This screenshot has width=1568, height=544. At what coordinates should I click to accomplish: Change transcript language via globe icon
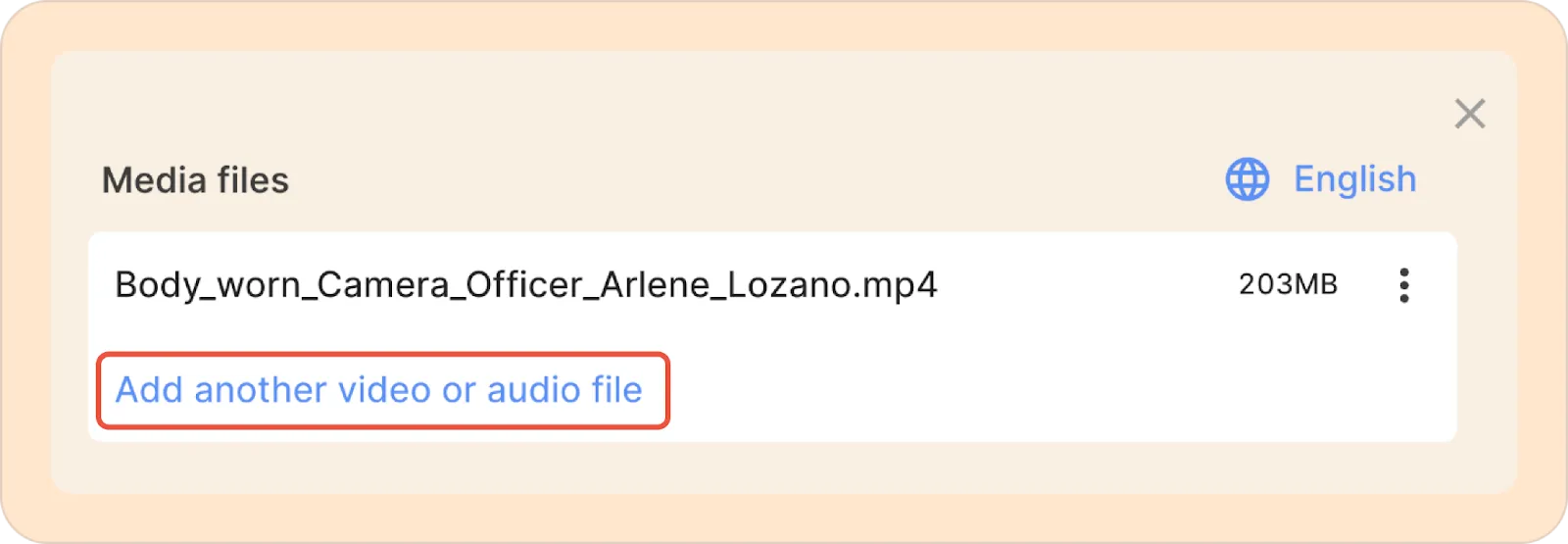(x=1247, y=179)
